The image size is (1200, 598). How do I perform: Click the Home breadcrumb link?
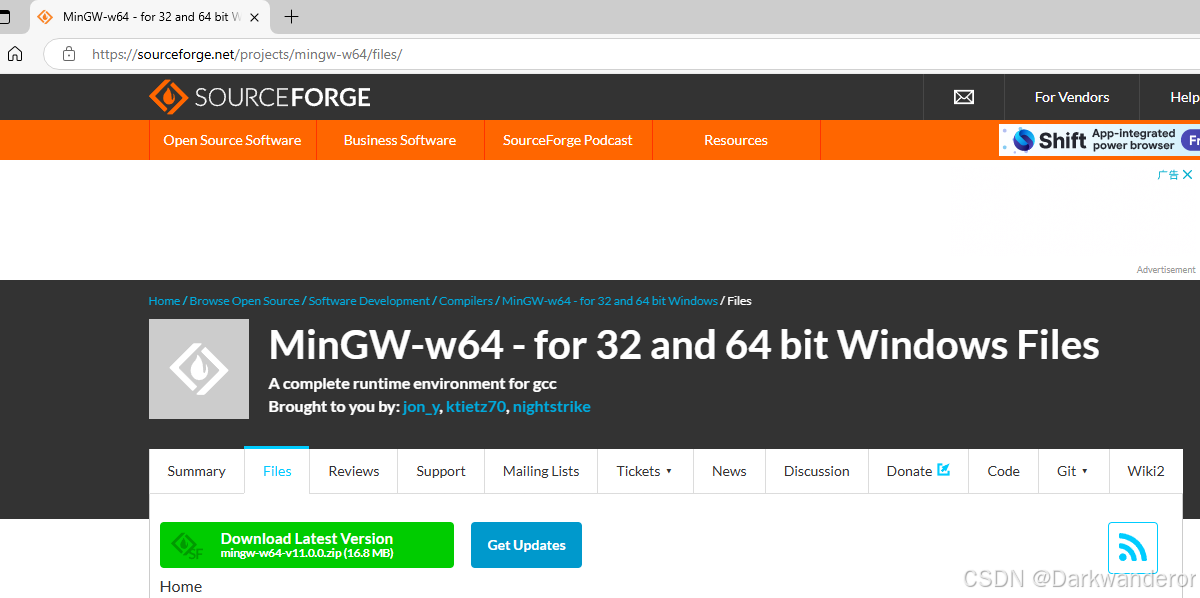[164, 301]
